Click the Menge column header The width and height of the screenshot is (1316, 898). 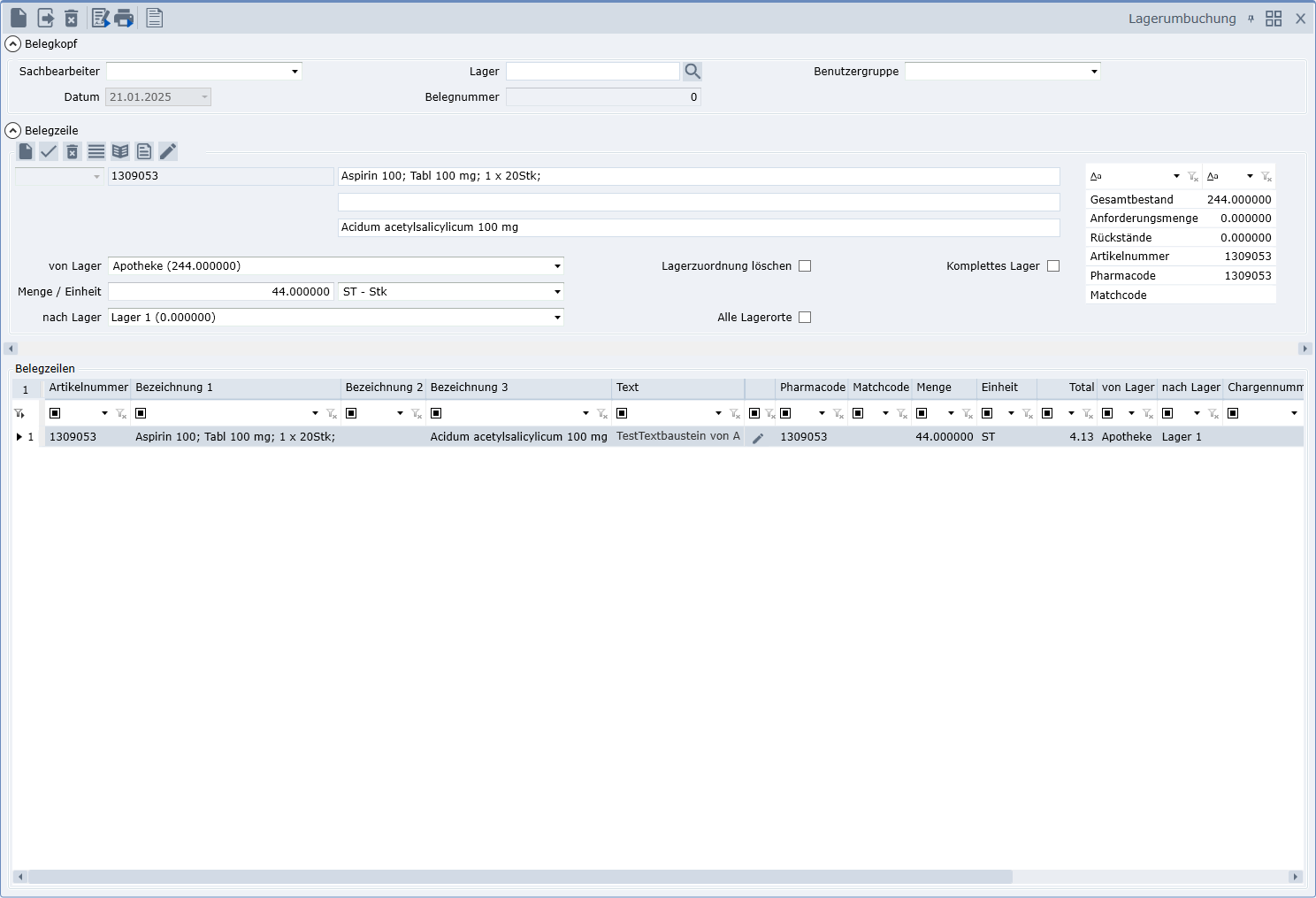click(x=934, y=388)
